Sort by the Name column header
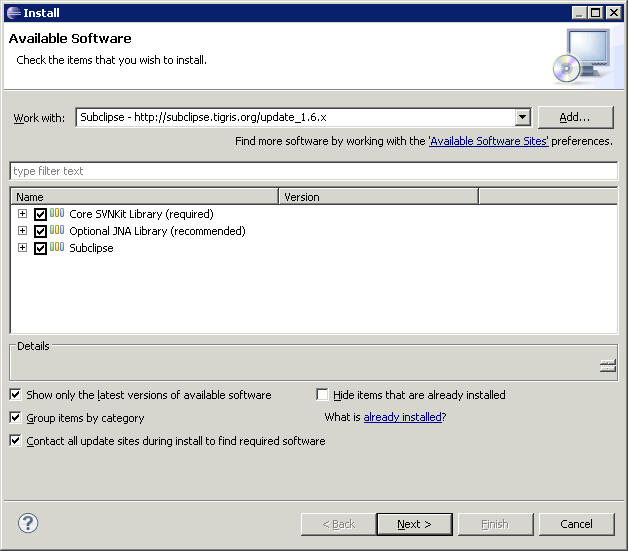 144,197
